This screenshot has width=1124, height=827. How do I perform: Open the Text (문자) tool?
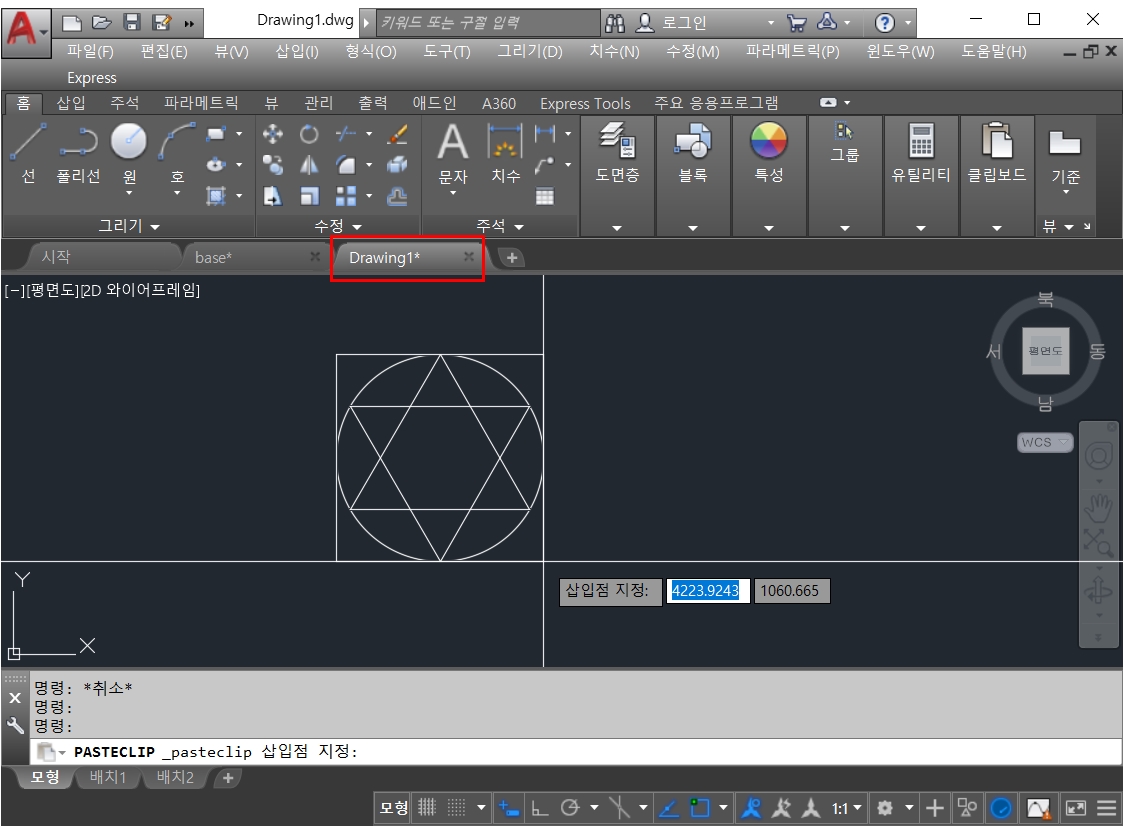[x=452, y=152]
